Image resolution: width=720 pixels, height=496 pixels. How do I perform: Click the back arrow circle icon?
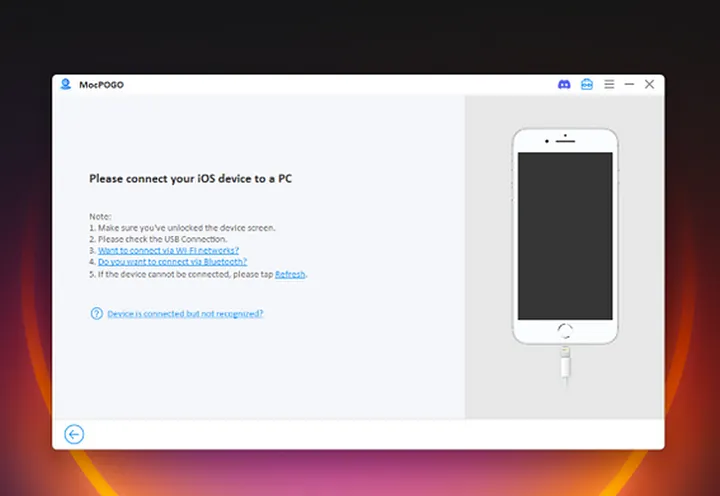74,434
